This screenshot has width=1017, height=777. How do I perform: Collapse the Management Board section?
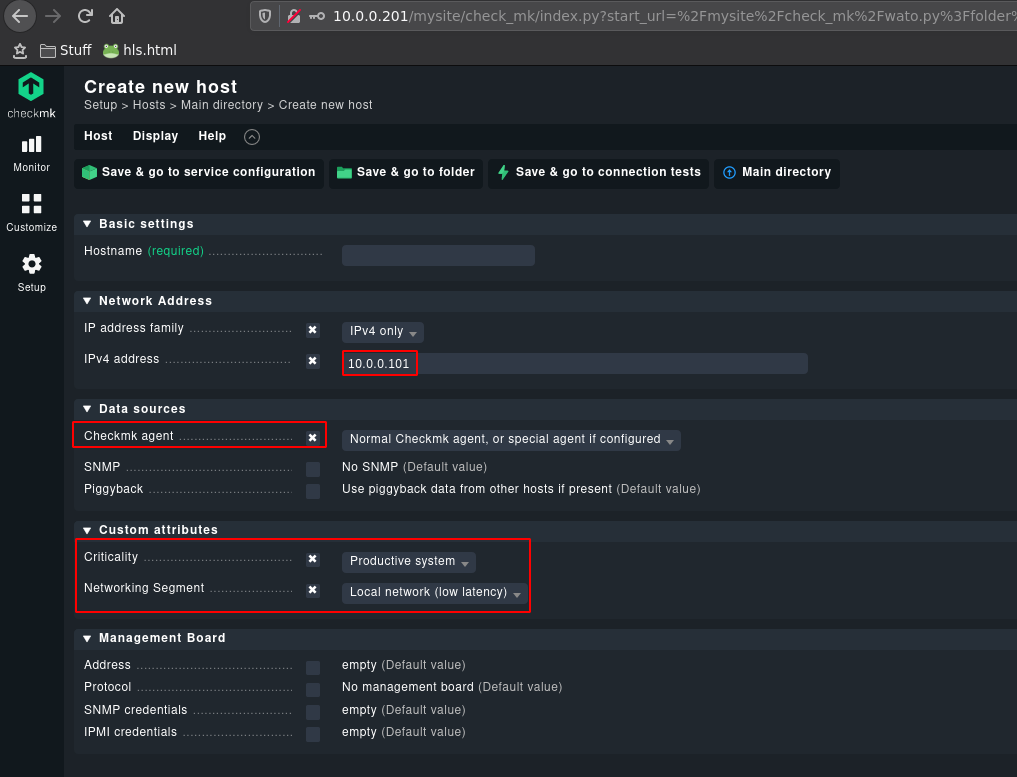pyautogui.click(x=87, y=638)
